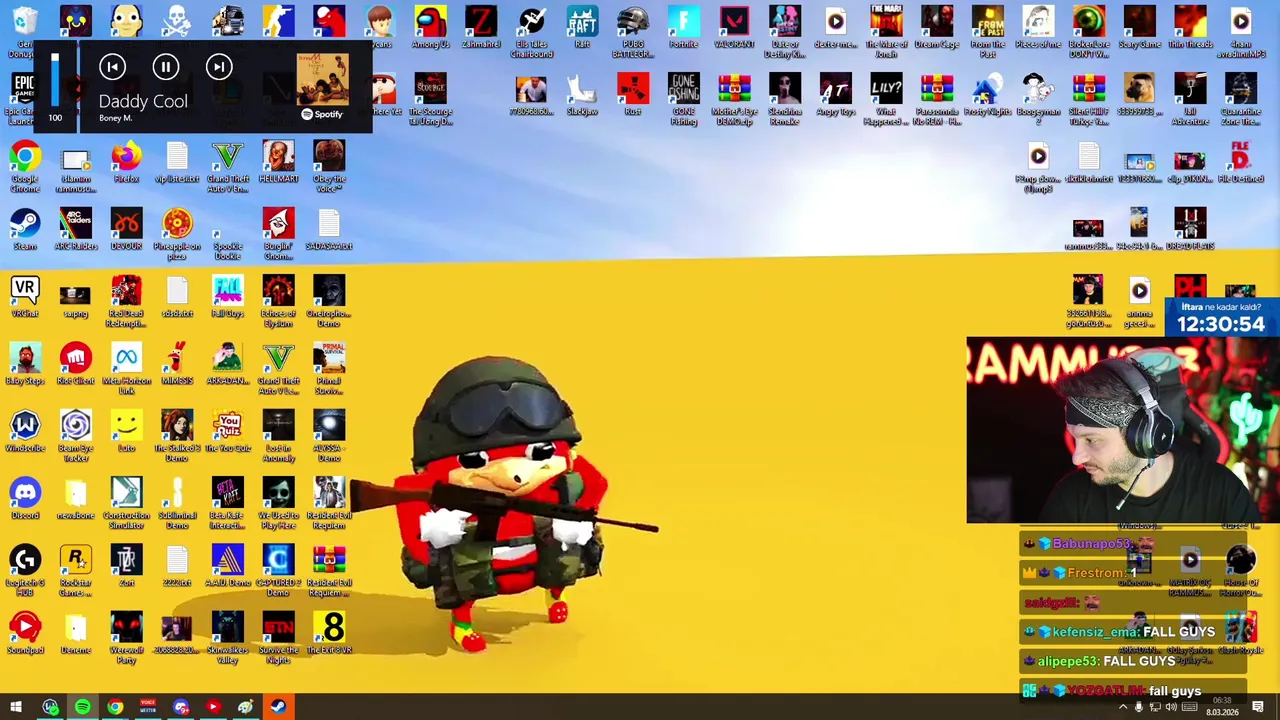
Task: Select the vip listesi.txt file
Action: (177, 162)
